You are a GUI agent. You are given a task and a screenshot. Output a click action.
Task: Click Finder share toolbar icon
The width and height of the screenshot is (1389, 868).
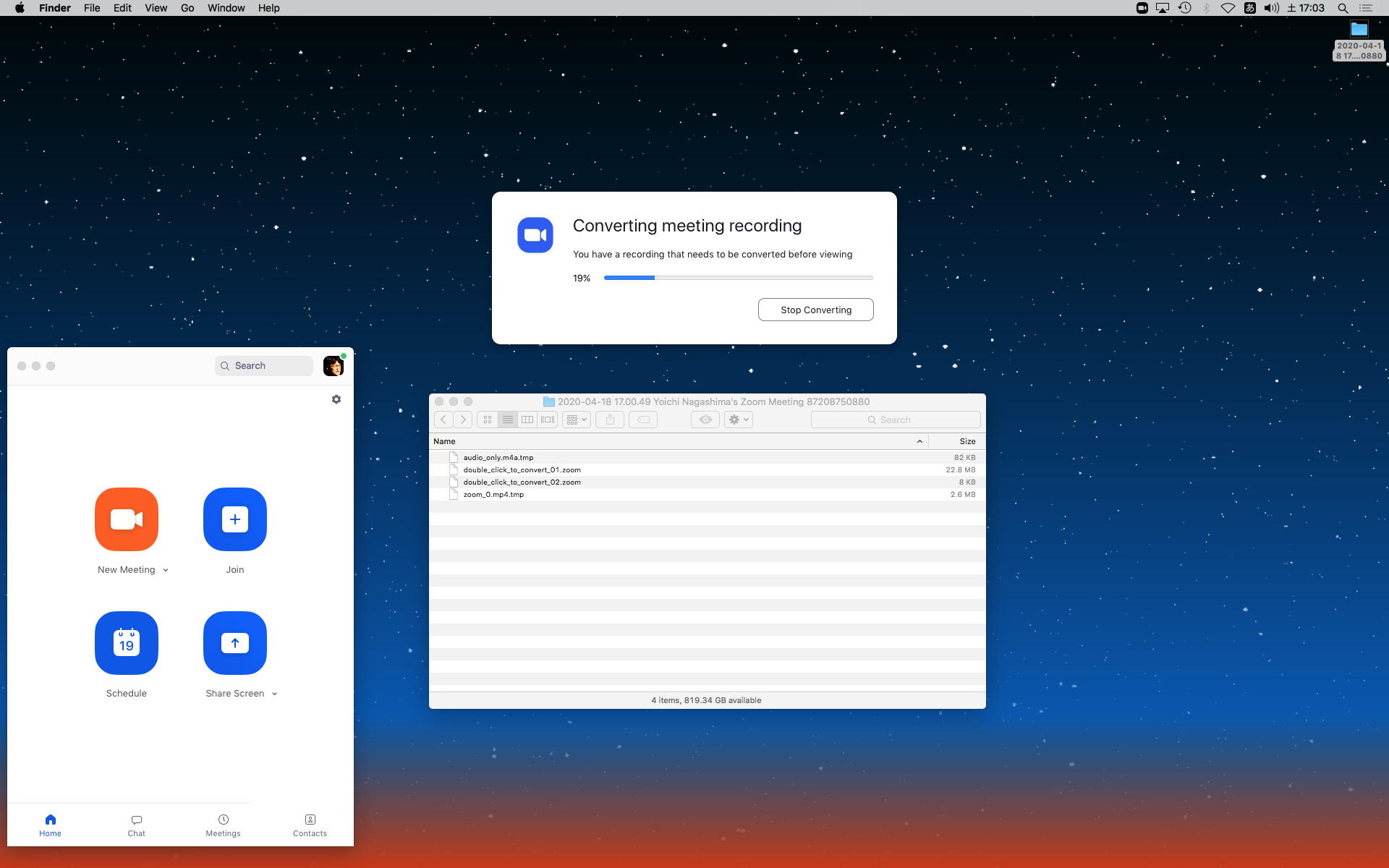point(610,420)
